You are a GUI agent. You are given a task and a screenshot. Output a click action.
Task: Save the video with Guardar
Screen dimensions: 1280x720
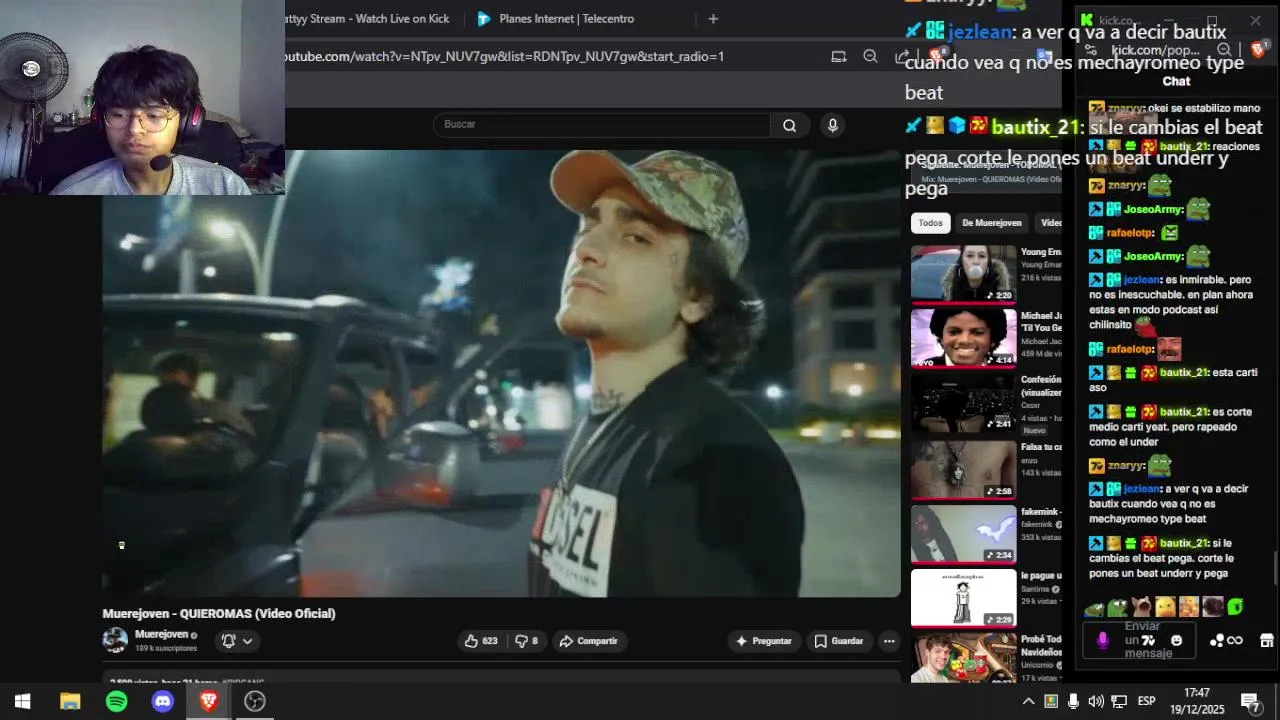point(838,641)
